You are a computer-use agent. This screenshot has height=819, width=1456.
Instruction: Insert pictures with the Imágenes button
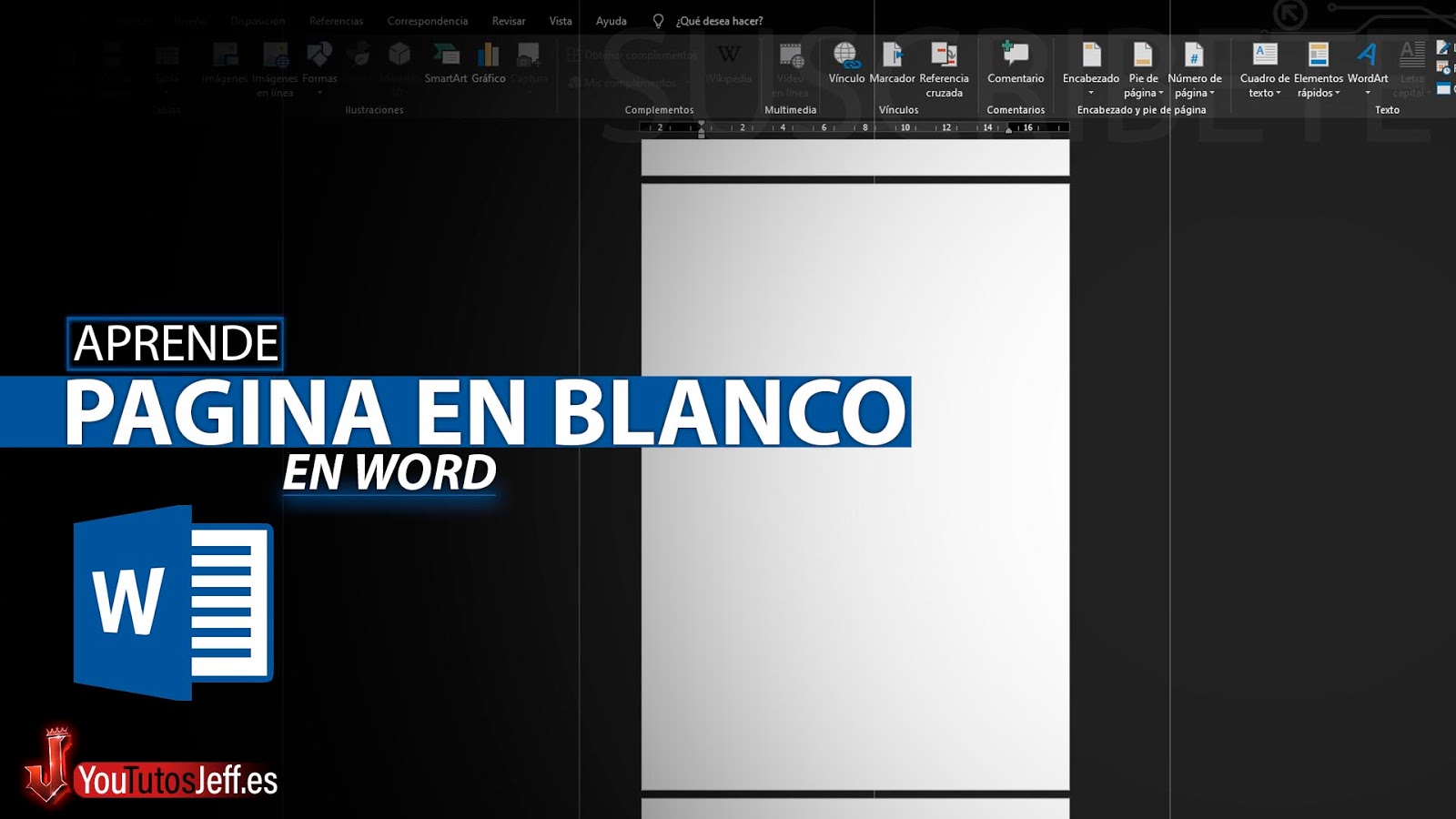pos(225,64)
